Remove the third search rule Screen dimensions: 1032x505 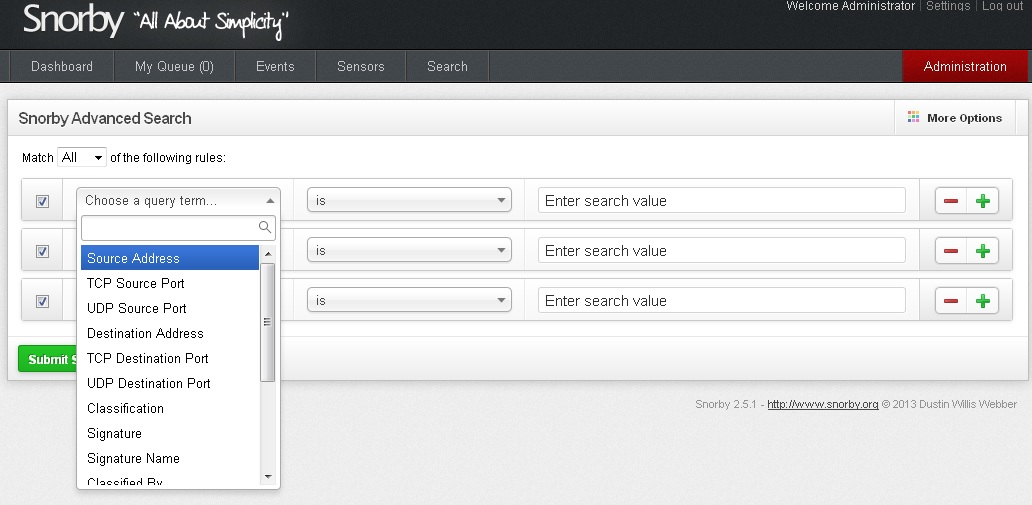(951, 301)
